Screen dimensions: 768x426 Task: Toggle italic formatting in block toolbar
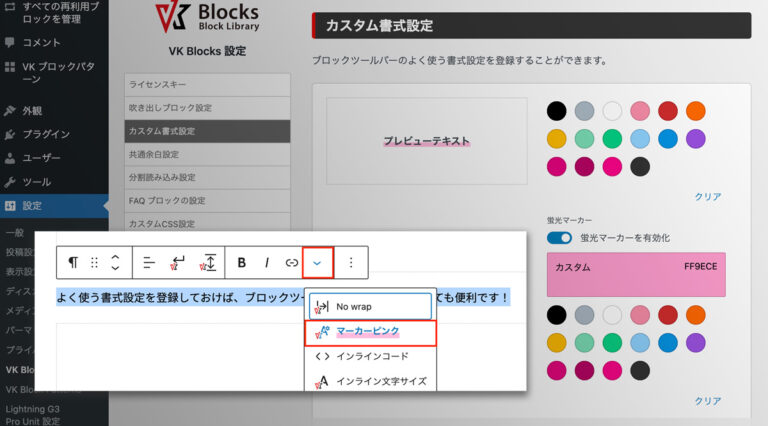tap(266, 263)
